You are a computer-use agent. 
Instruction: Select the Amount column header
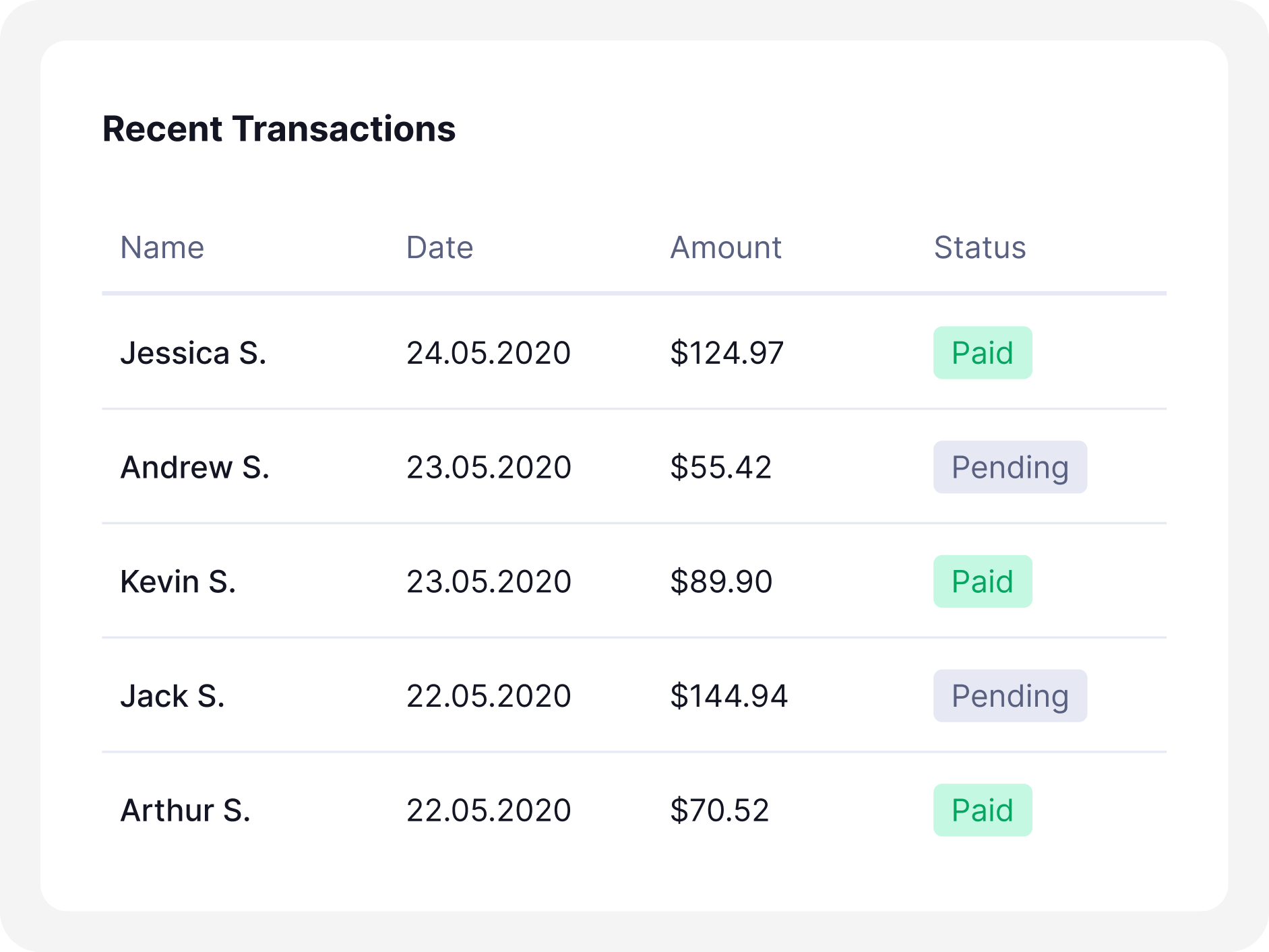pos(726,248)
